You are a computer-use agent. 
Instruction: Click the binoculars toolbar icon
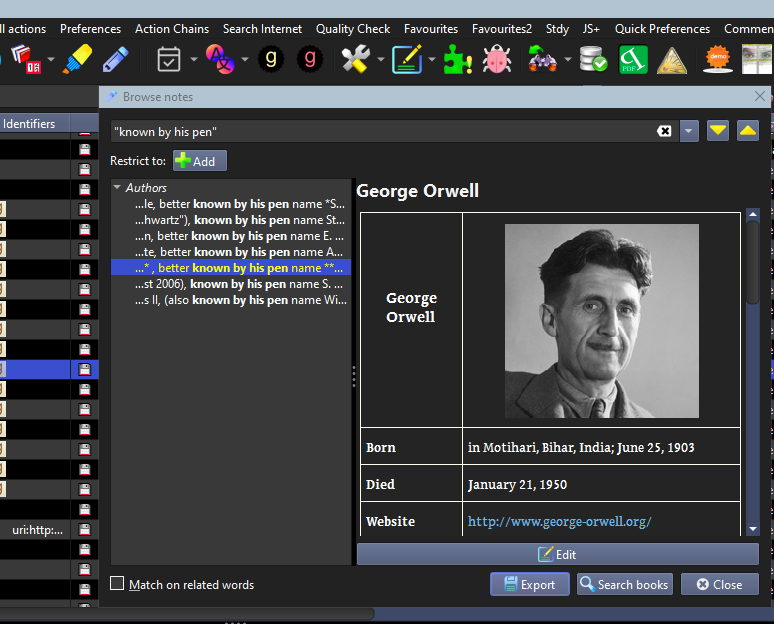[x=542, y=59]
